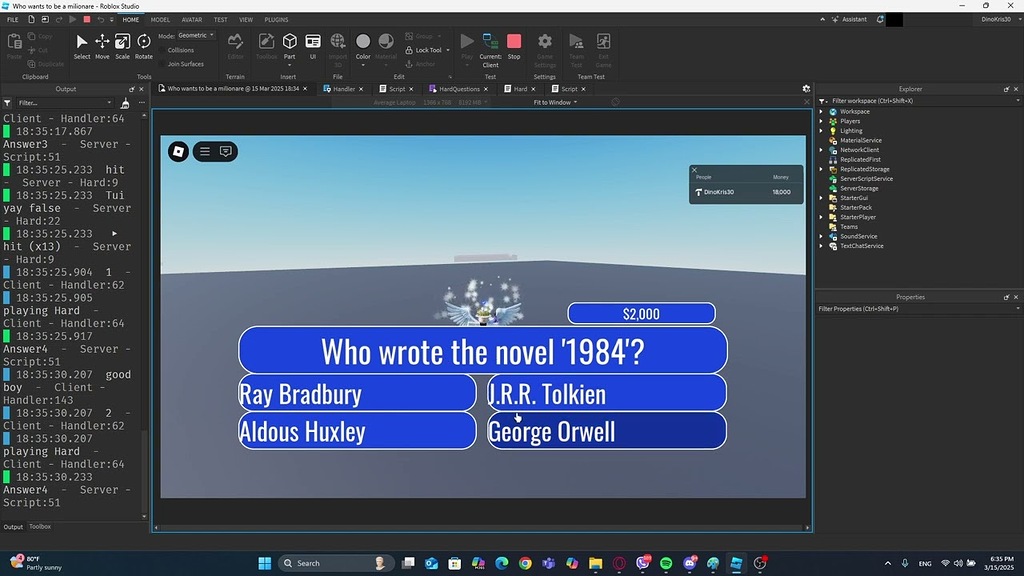Open the MODEL ribbon tab
This screenshot has width=1024, height=576.
pos(160,20)
